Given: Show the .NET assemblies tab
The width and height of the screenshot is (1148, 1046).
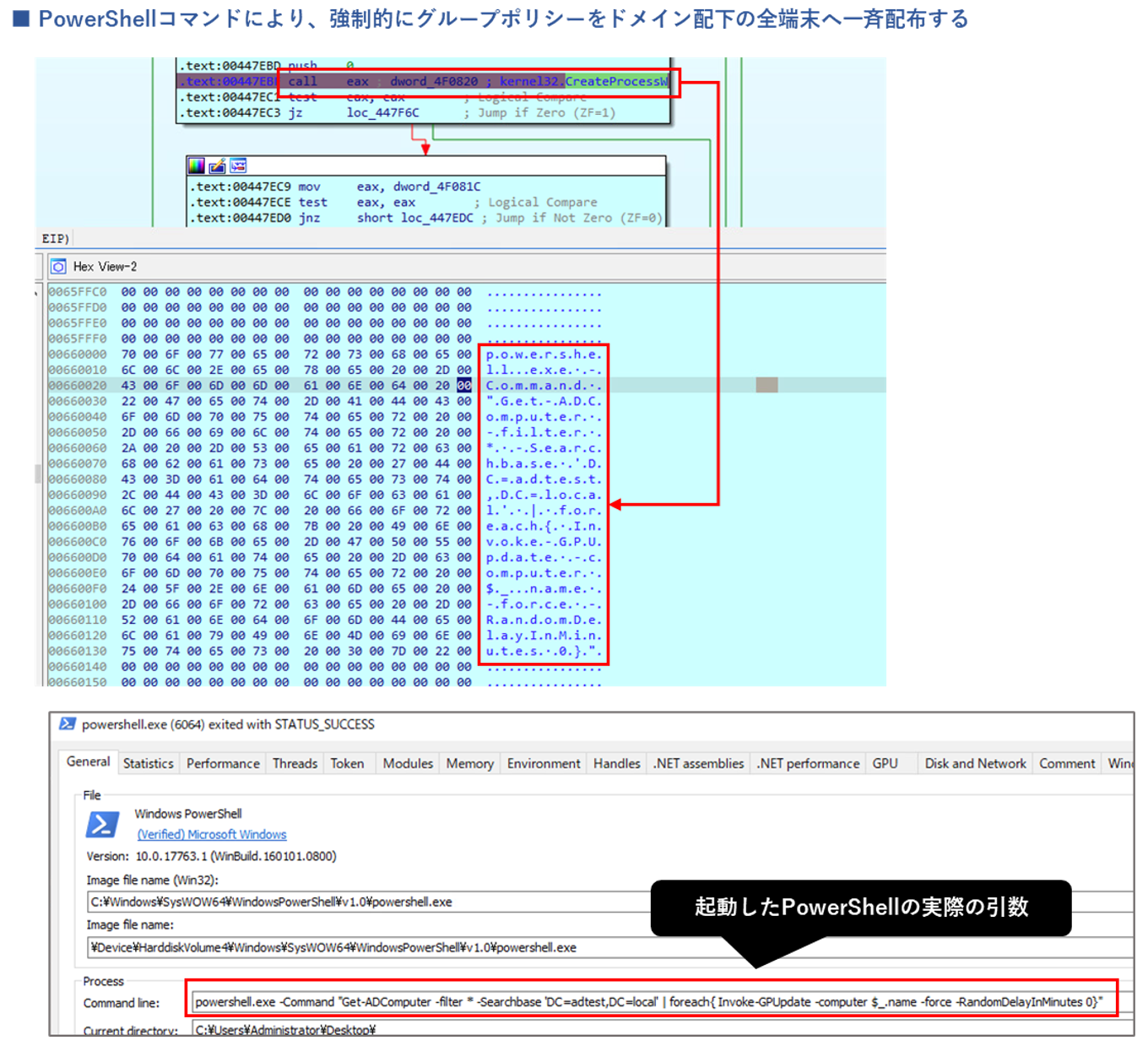Looking at the screenshot, I should [698, 763].
